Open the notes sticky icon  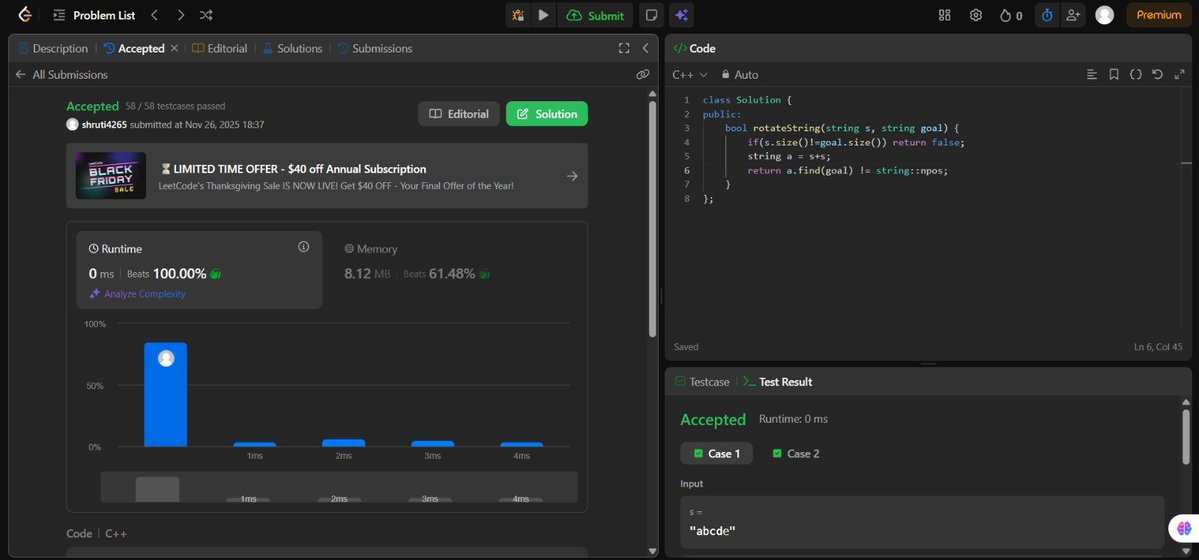click(651, 15)
